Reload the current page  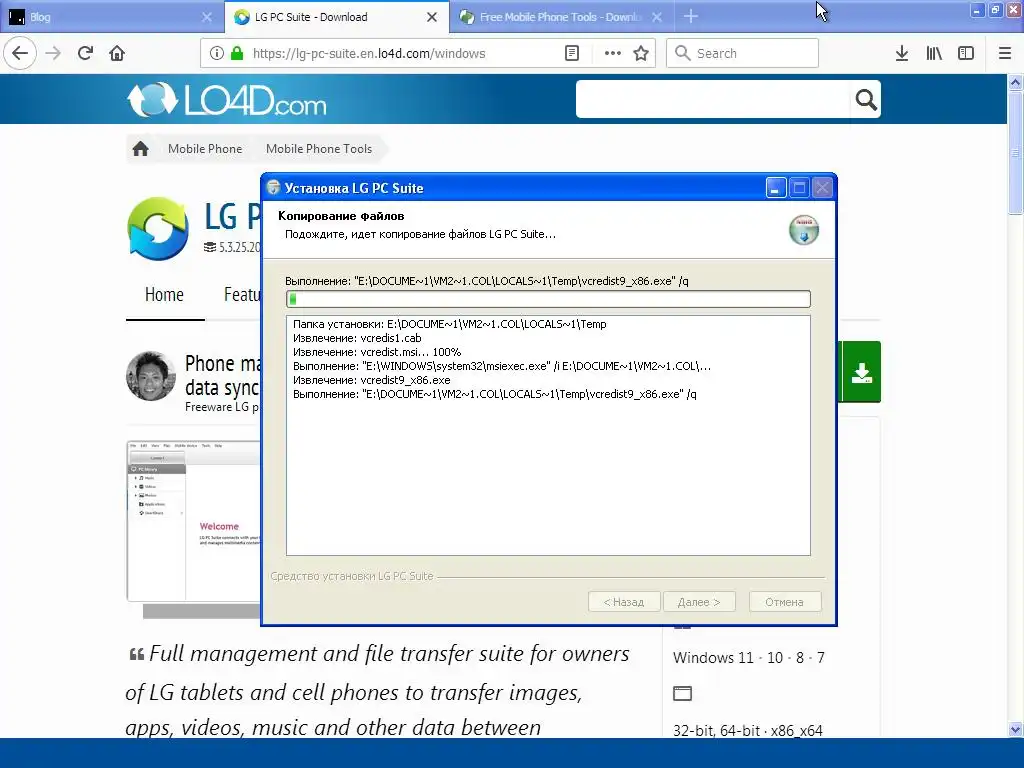click(86, 53)
